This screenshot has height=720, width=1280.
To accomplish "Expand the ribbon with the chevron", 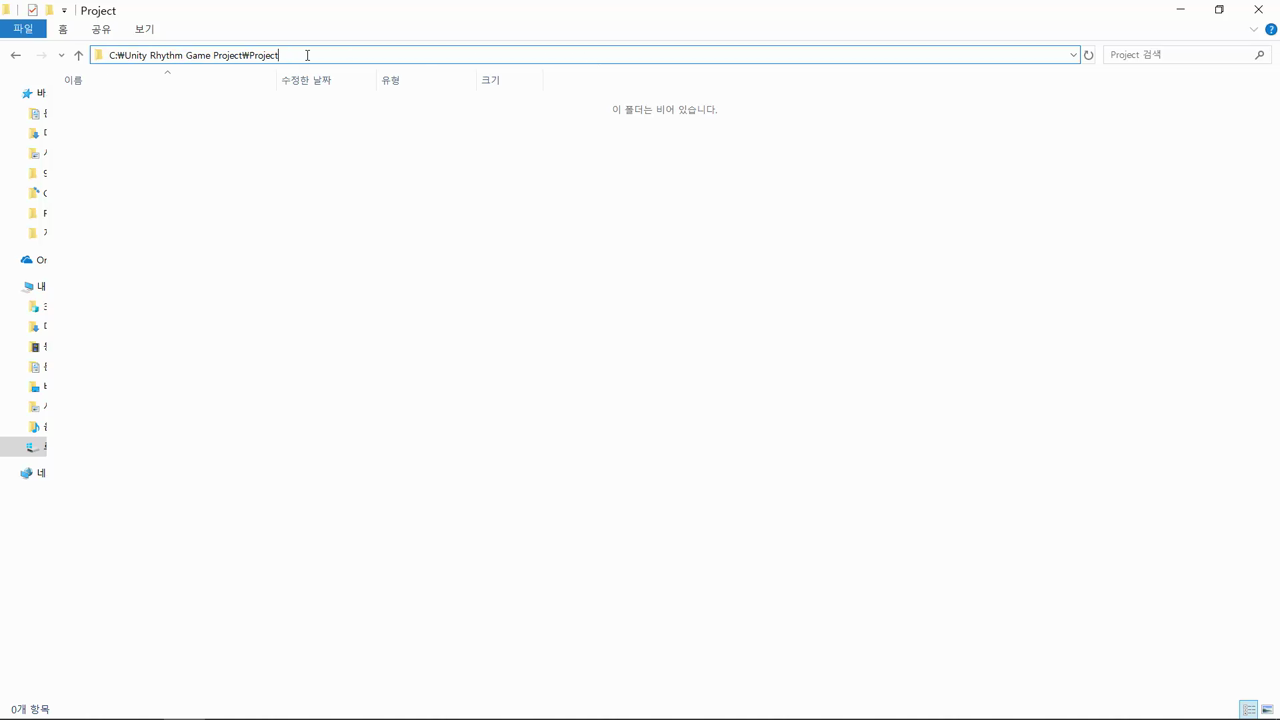I will tap(1254, 29).
